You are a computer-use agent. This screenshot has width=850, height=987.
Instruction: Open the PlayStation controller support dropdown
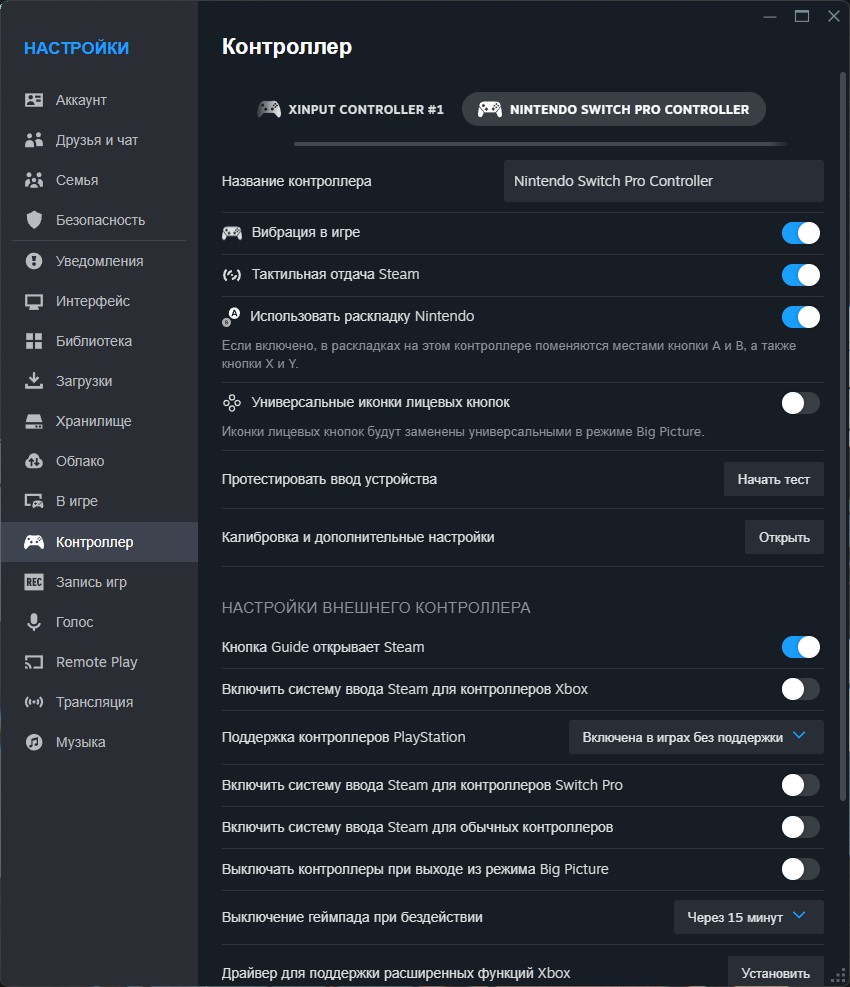[696, 737]
